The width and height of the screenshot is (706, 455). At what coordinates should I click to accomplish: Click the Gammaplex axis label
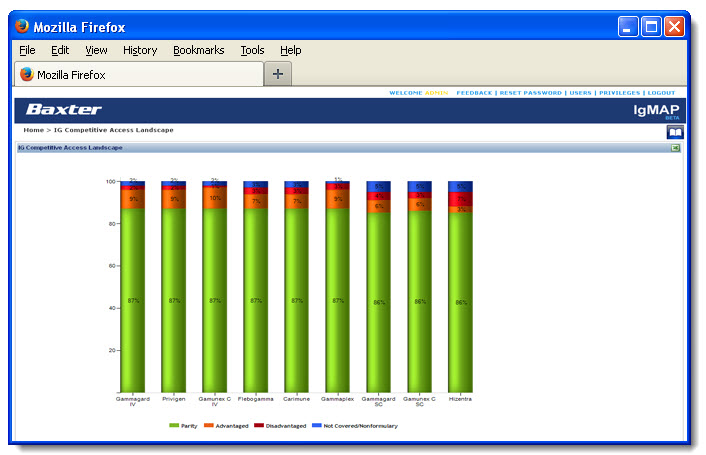(338, 399)
